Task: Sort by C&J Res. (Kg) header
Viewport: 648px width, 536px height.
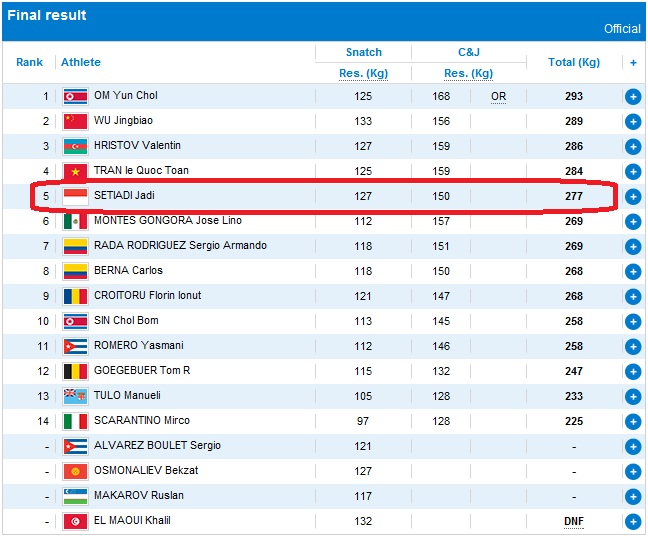Action: (x=468, y=73)
